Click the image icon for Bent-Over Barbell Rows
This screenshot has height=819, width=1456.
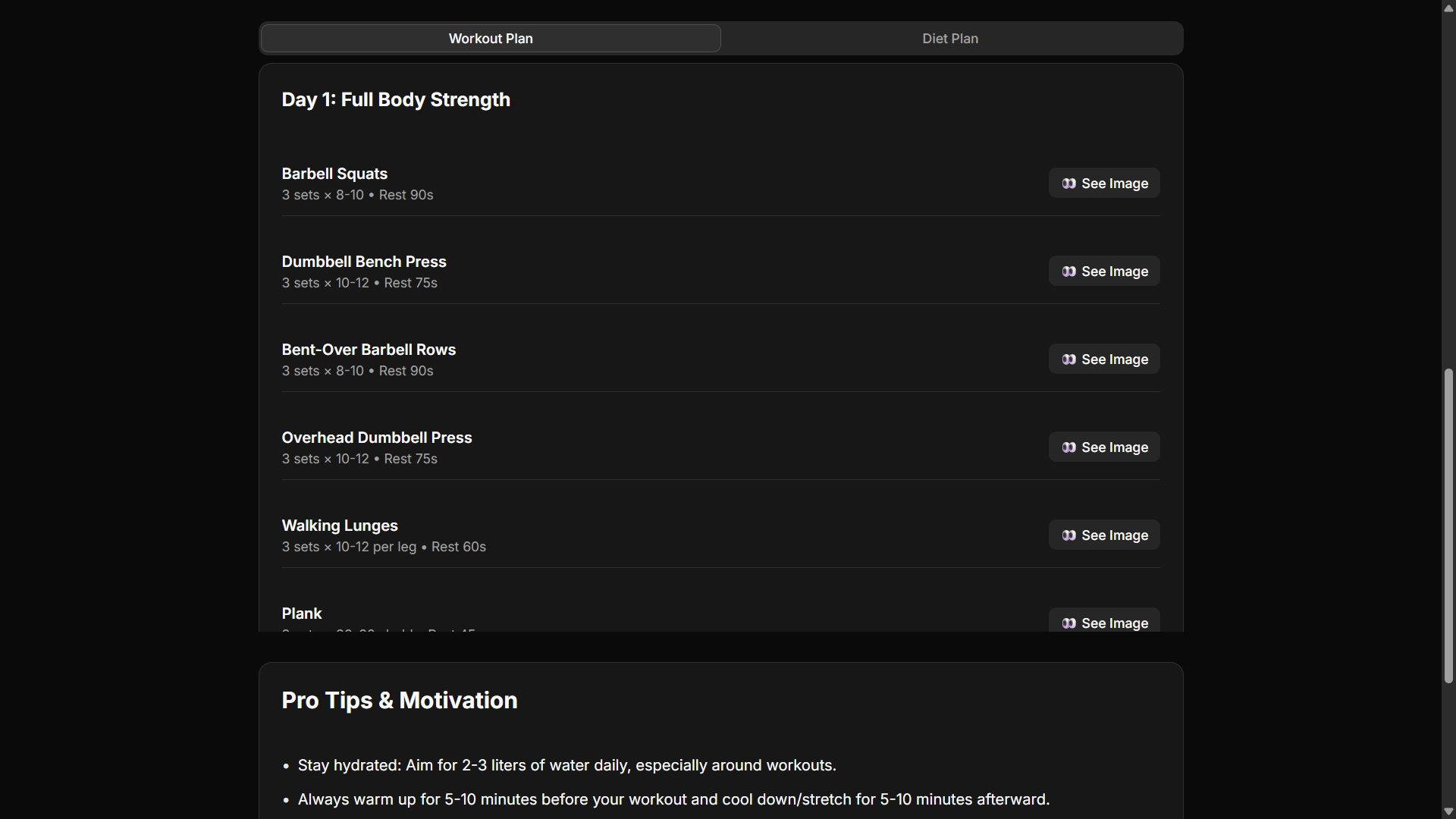[1068, 359]
